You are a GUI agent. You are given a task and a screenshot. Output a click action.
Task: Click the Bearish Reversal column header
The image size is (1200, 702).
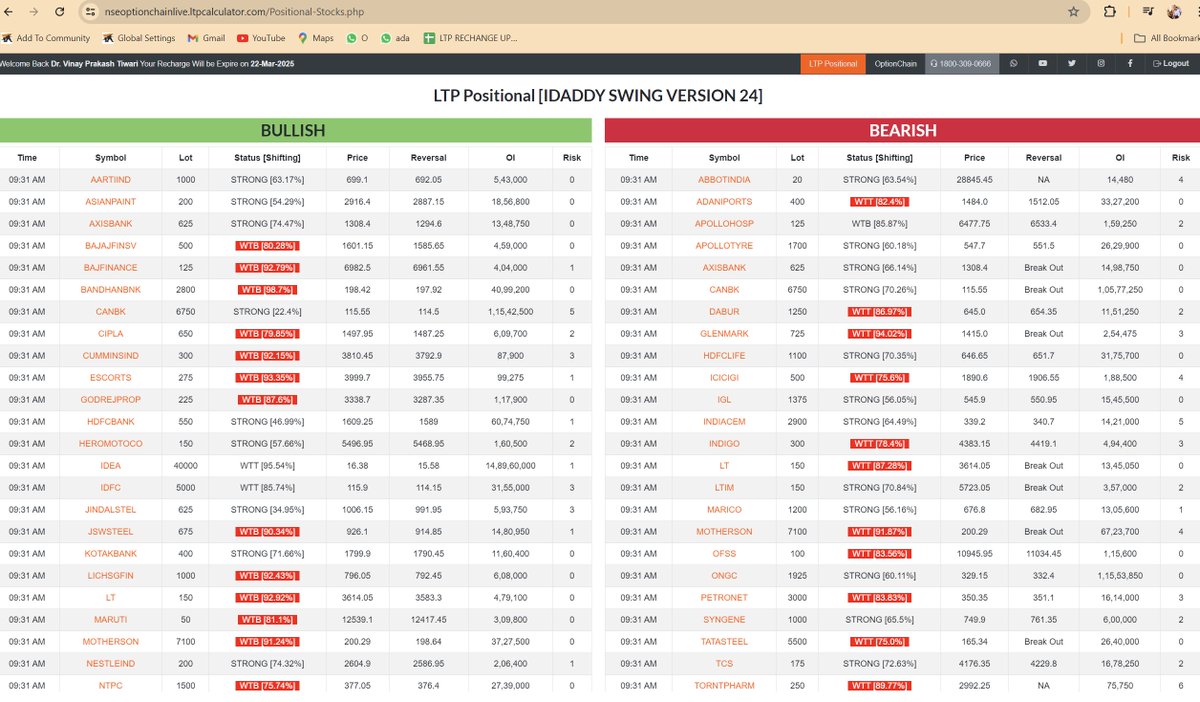tap(1043, 158)
